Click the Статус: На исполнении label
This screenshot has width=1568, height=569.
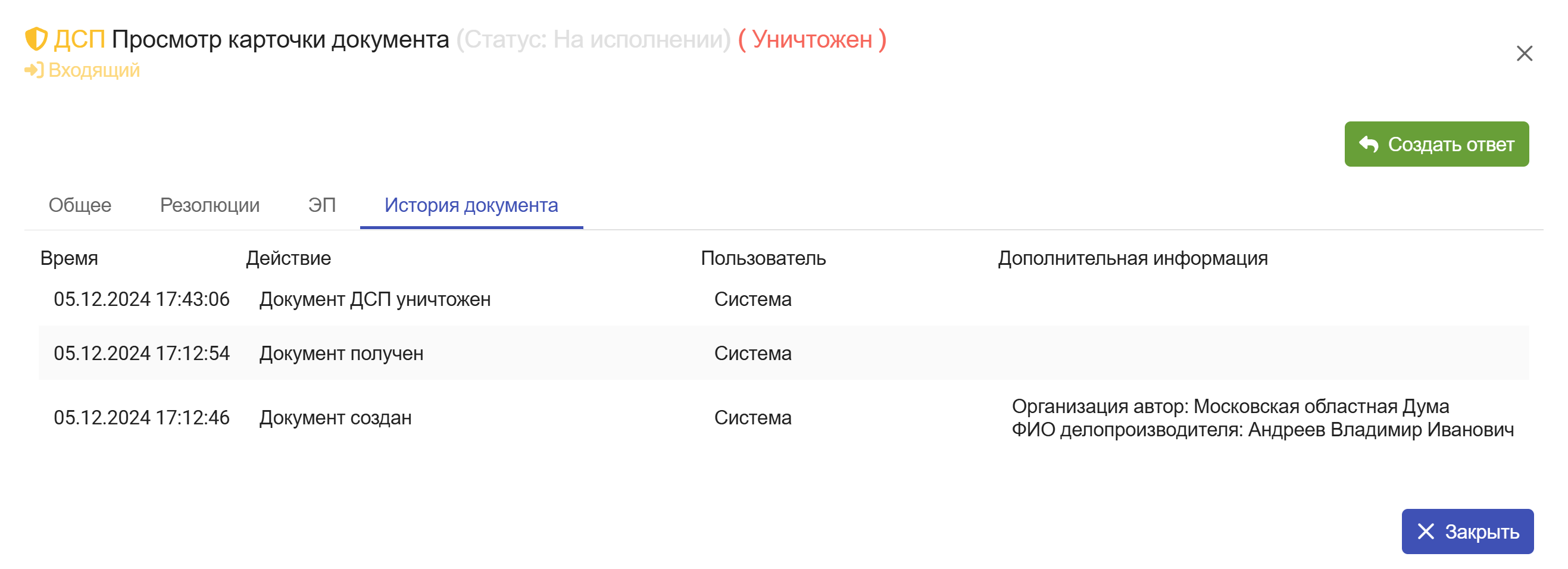coord(594,39)
